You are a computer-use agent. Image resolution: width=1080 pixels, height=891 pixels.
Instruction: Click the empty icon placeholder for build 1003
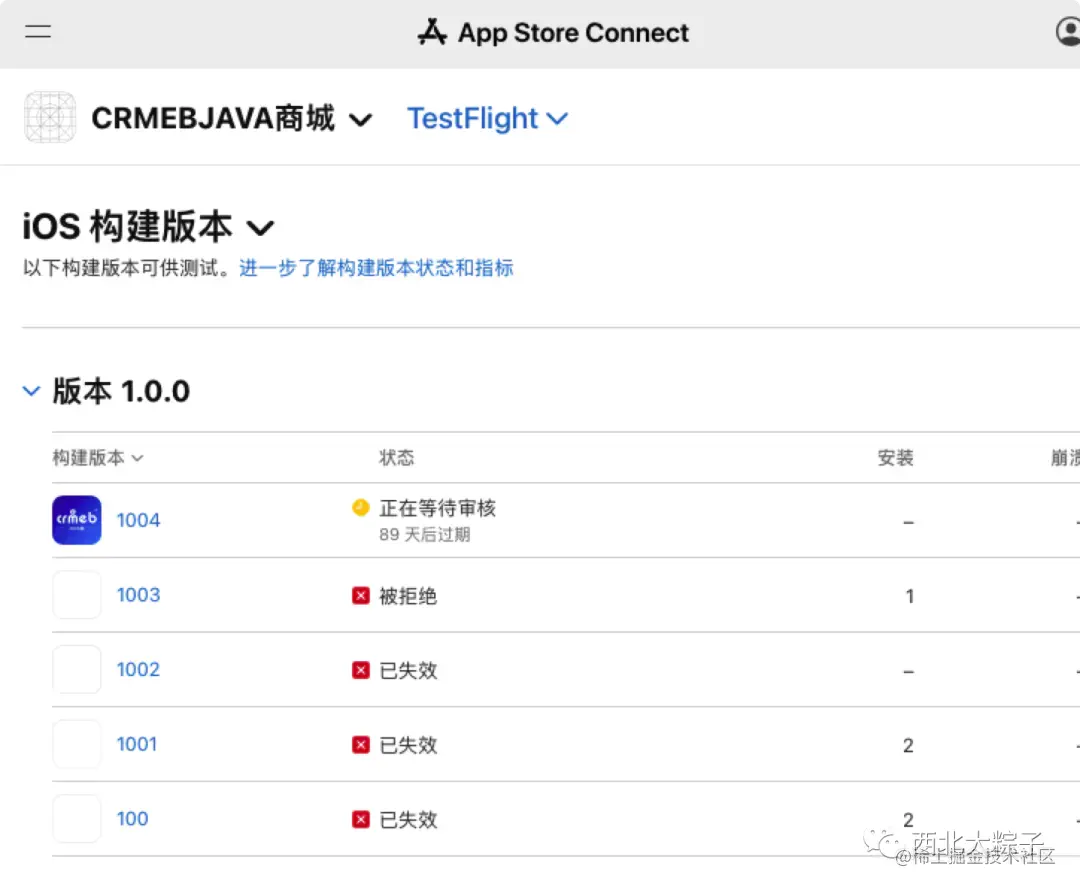pyautogui.click(x=77, y=595)
